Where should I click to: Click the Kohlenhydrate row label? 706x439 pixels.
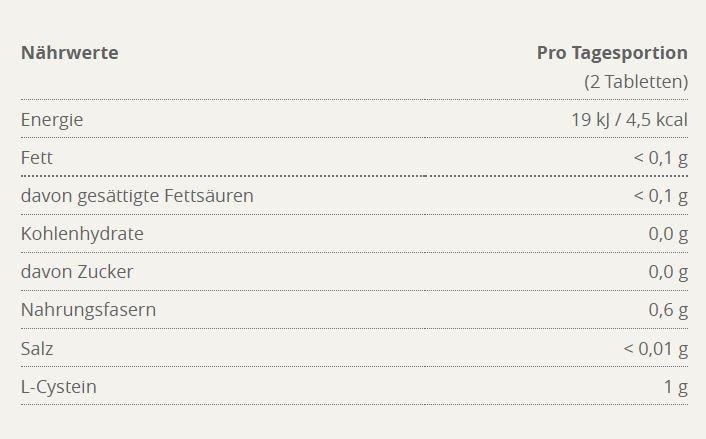(x=82, y=234)
